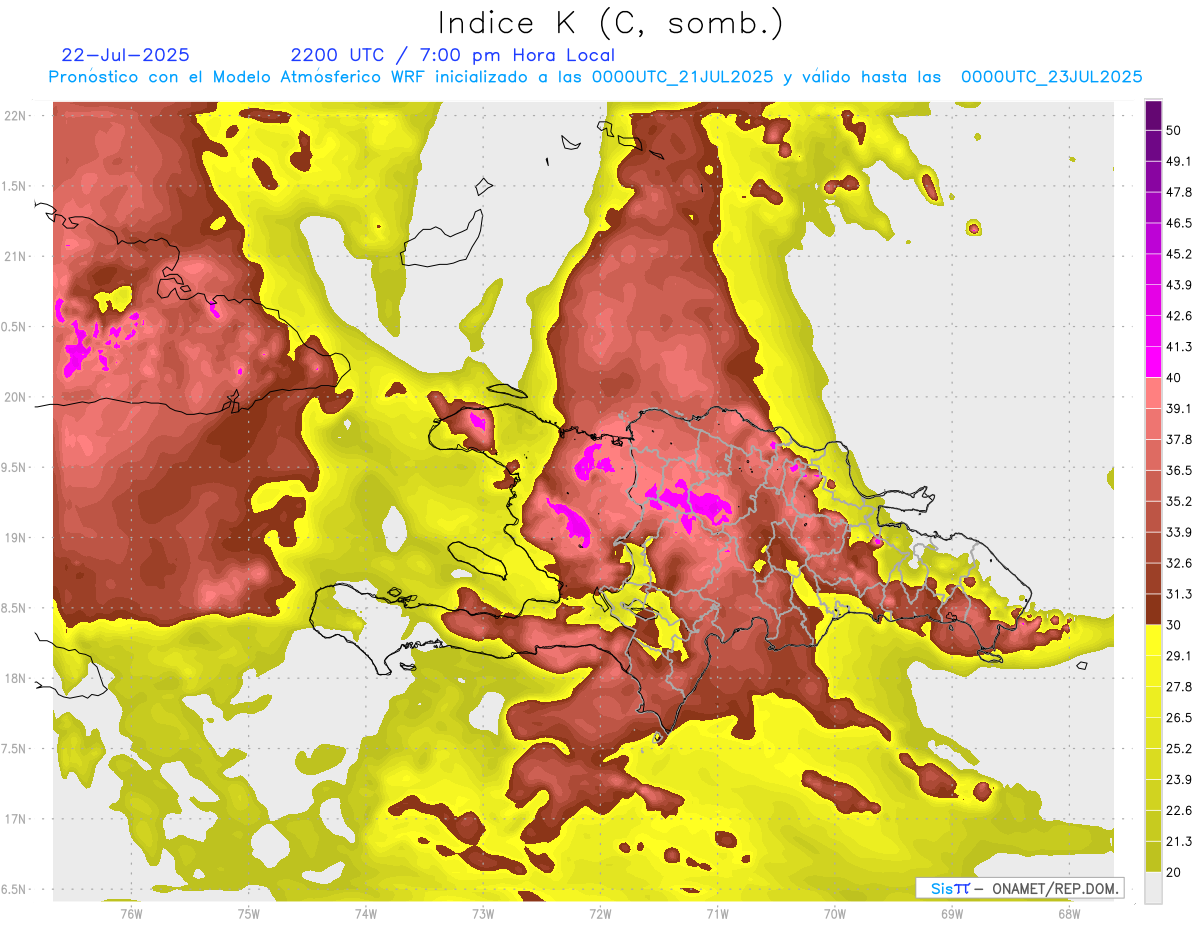Viewport: 1200px width, 927px height.
Task: Click the map title "Indice K (C, somb.)"
Action: click(x=610, y=23)
